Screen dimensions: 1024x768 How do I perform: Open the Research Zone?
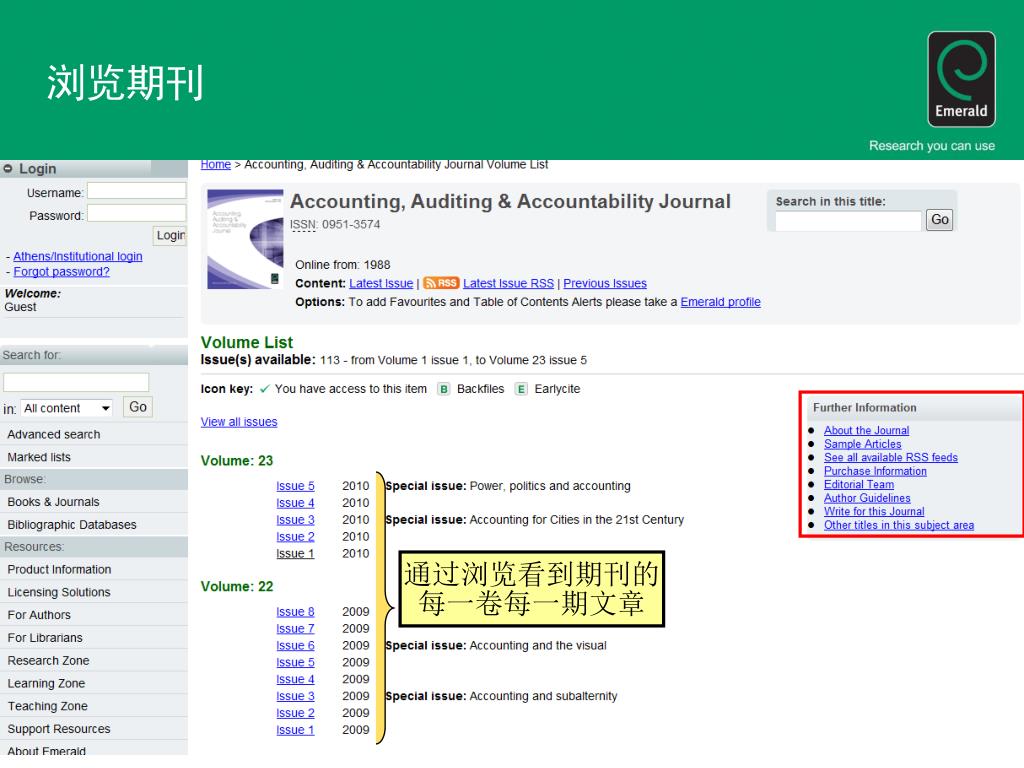point(48,661)
